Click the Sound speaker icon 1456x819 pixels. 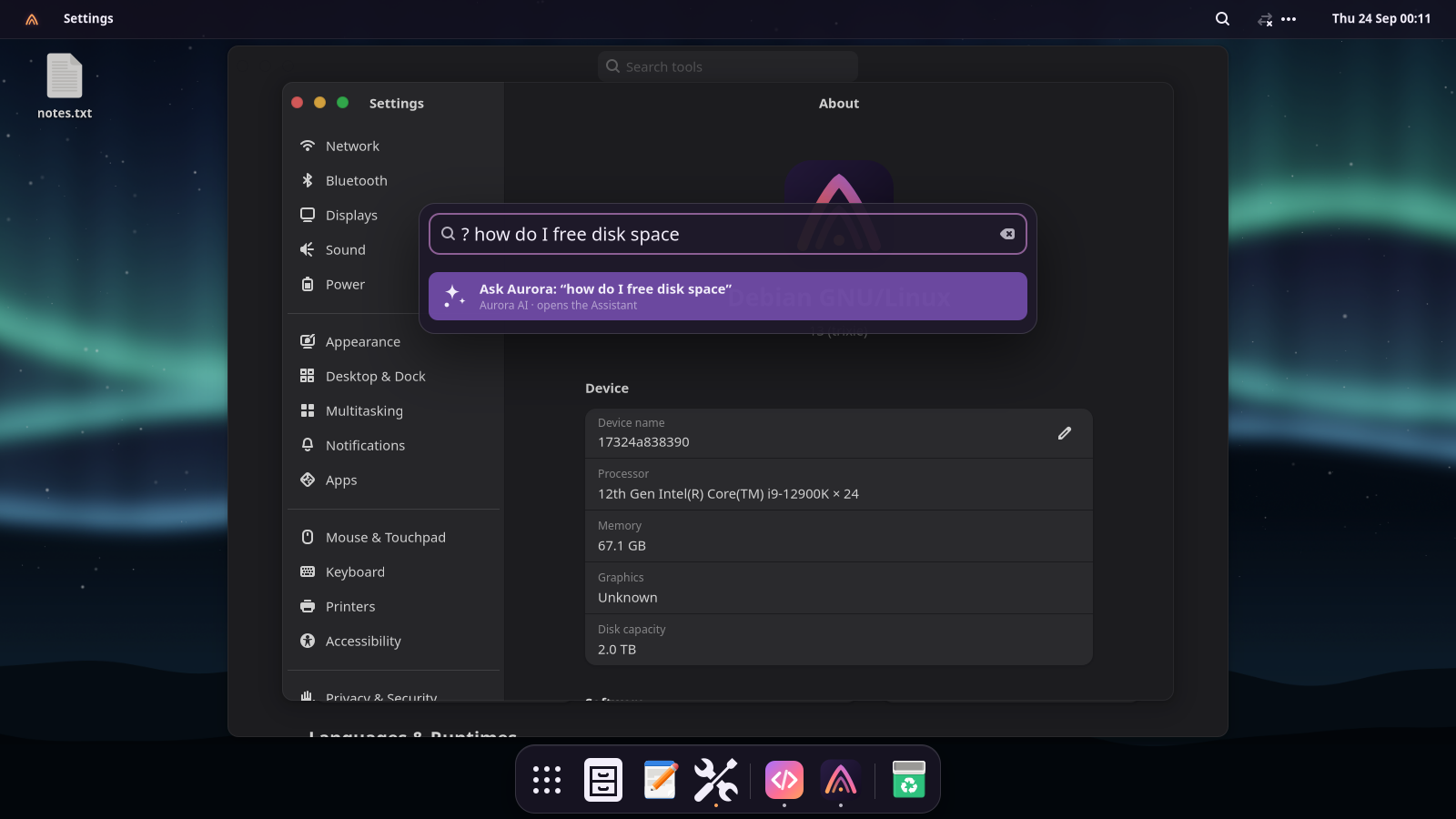(x=308, y=249)
